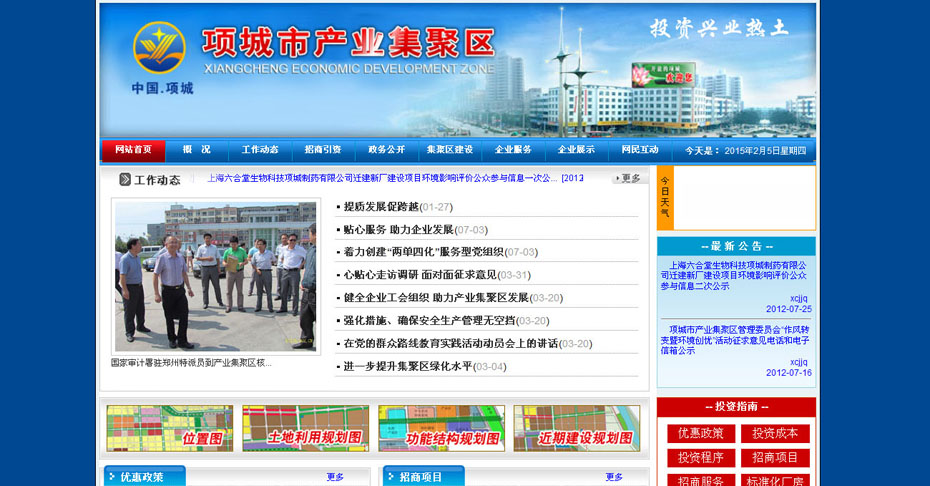Open the article 健全企业工会组织 助力产业集聚区发展

[436, 298]
